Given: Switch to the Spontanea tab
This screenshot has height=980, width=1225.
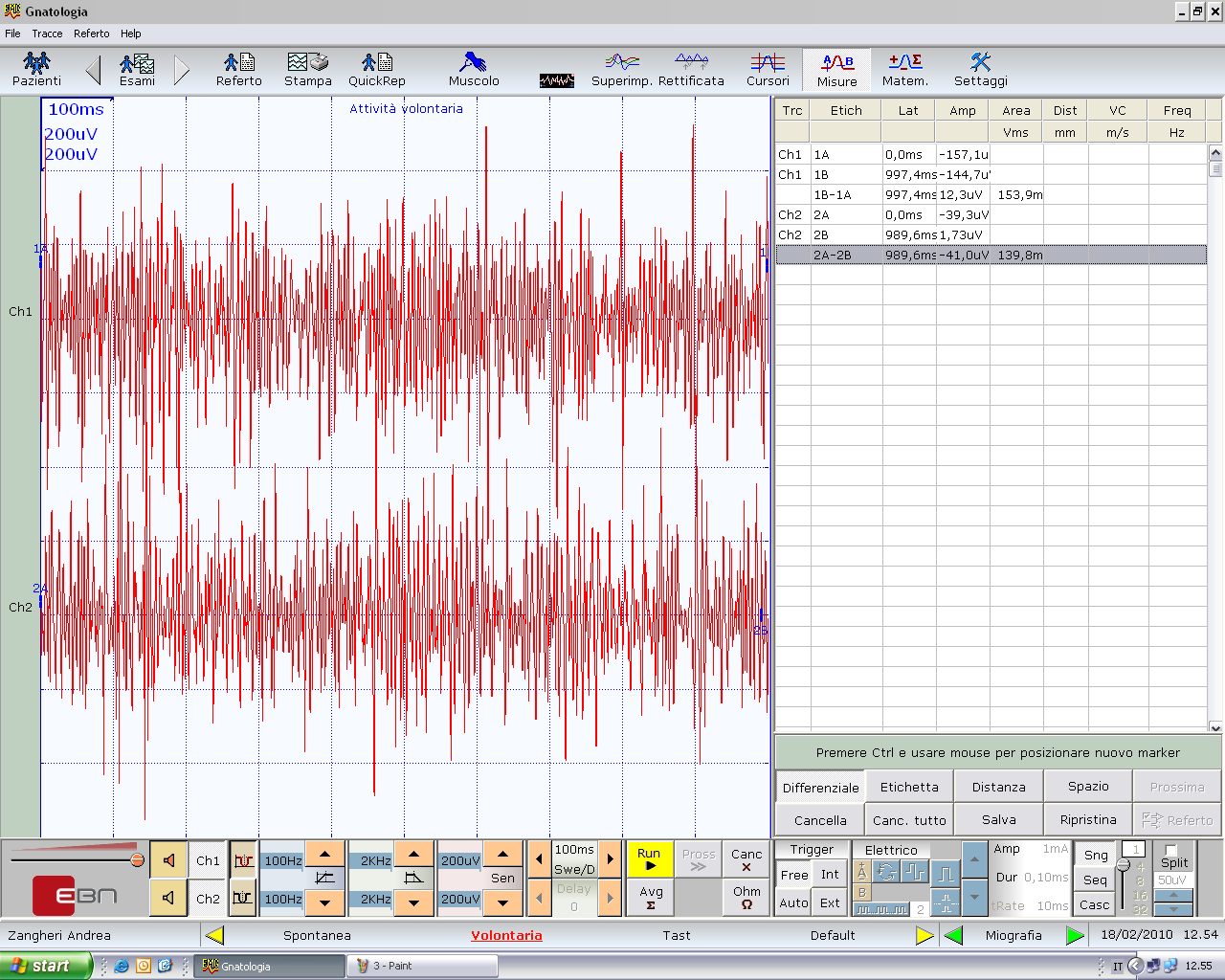Looking at the screenshot, I should [317, 935].
